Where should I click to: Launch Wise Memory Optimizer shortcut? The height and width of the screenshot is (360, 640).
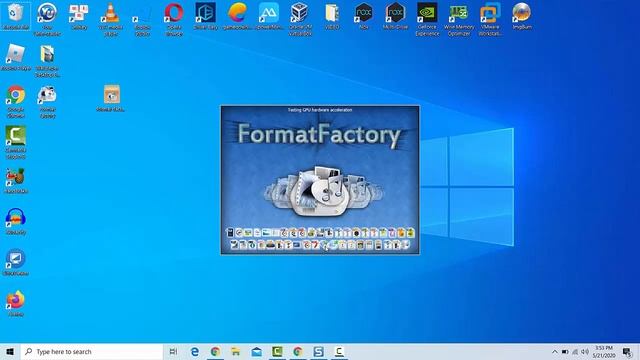point(458,19)
